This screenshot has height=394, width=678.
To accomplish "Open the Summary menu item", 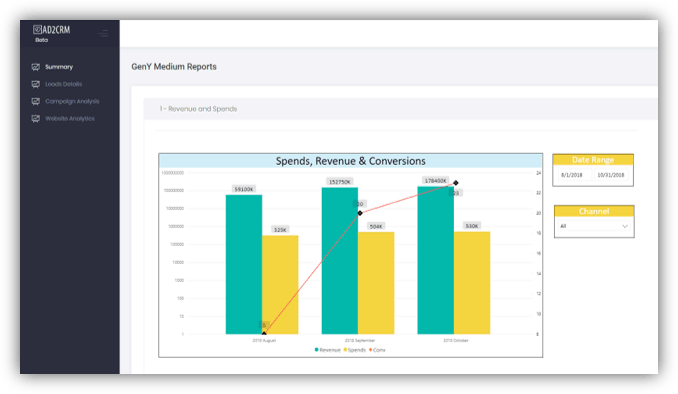I will click(x=59, y=67).
